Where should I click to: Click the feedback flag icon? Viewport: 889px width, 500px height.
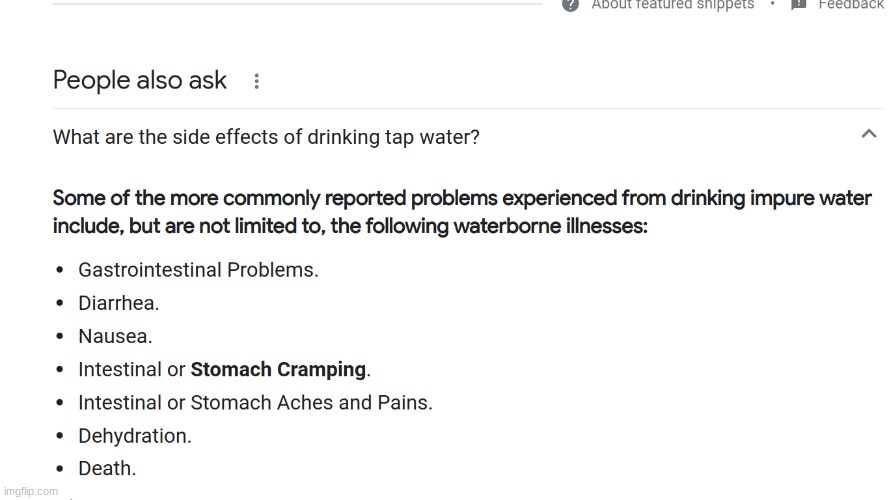click(x=798, y=5)
